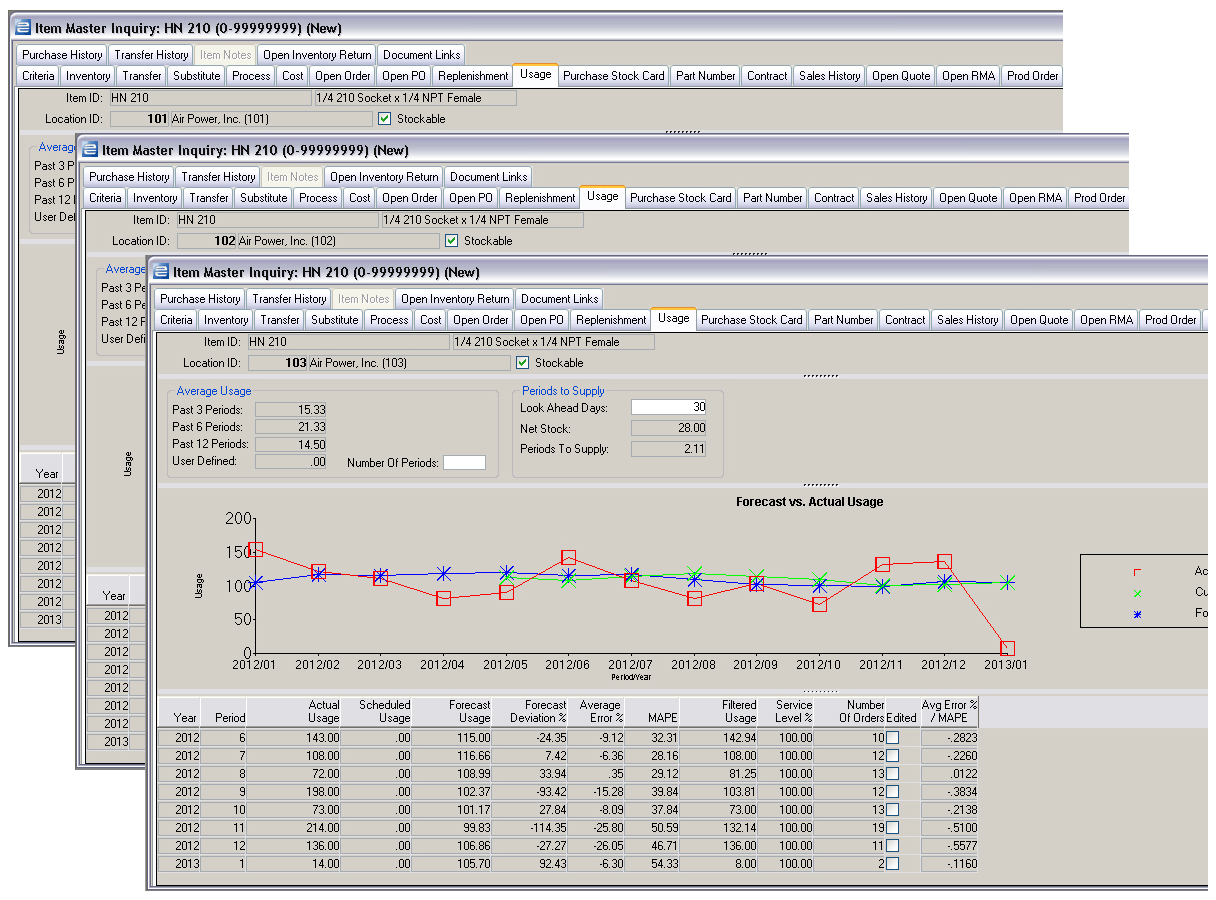Viewport: 1216px width, 900px height.
Task: Click the Avg Error cell -.5577
Action: (949, 845)
